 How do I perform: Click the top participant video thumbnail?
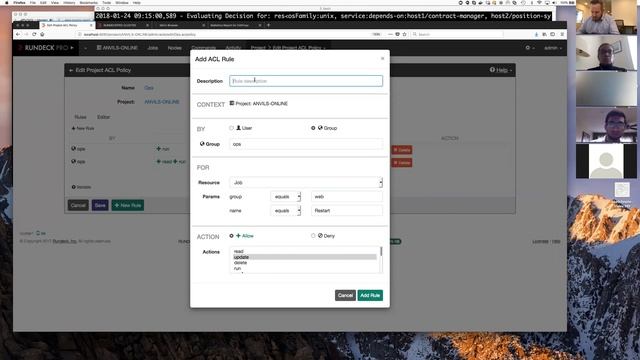pyautogui.click(x=606, y=17)
